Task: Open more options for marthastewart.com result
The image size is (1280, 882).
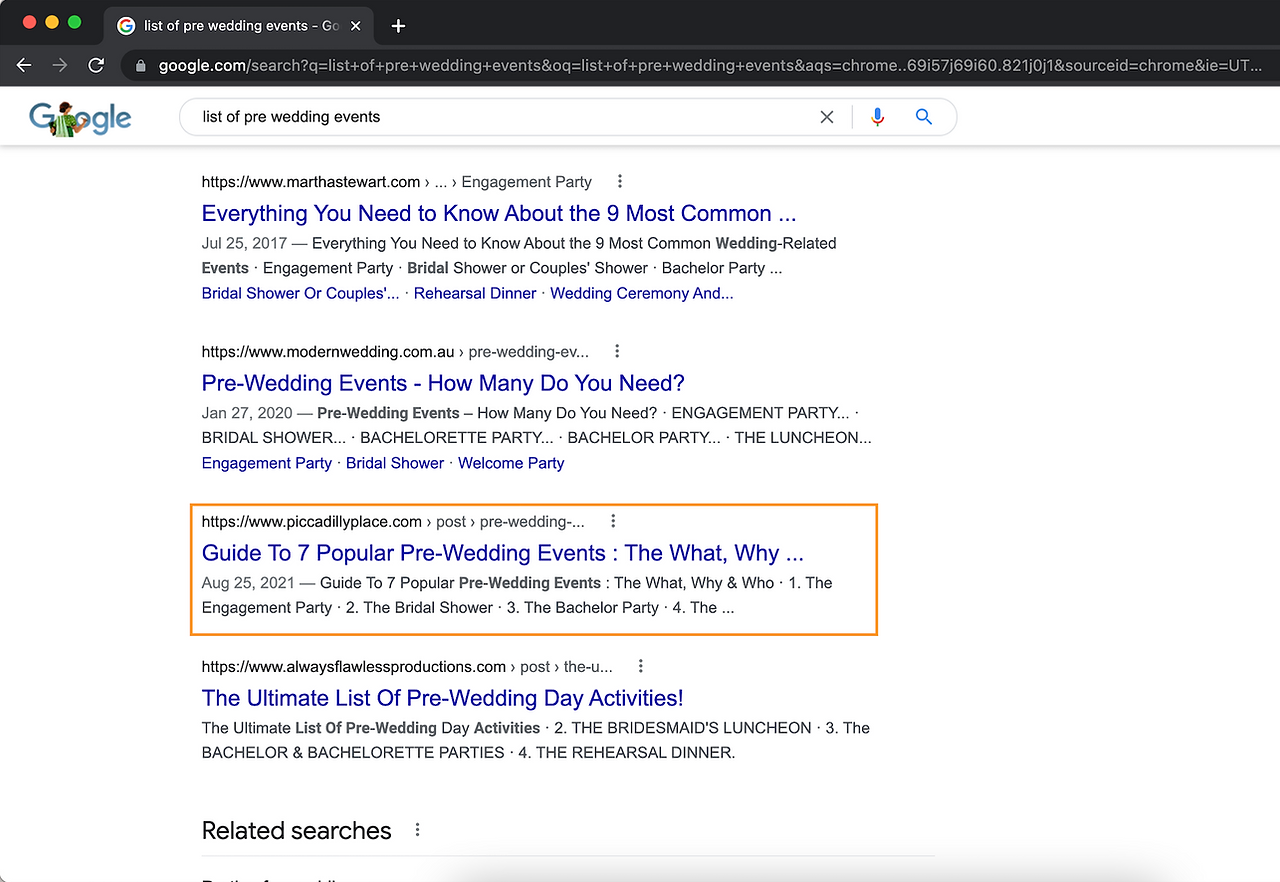Action: pyautogui.click(x=620, y=181)
